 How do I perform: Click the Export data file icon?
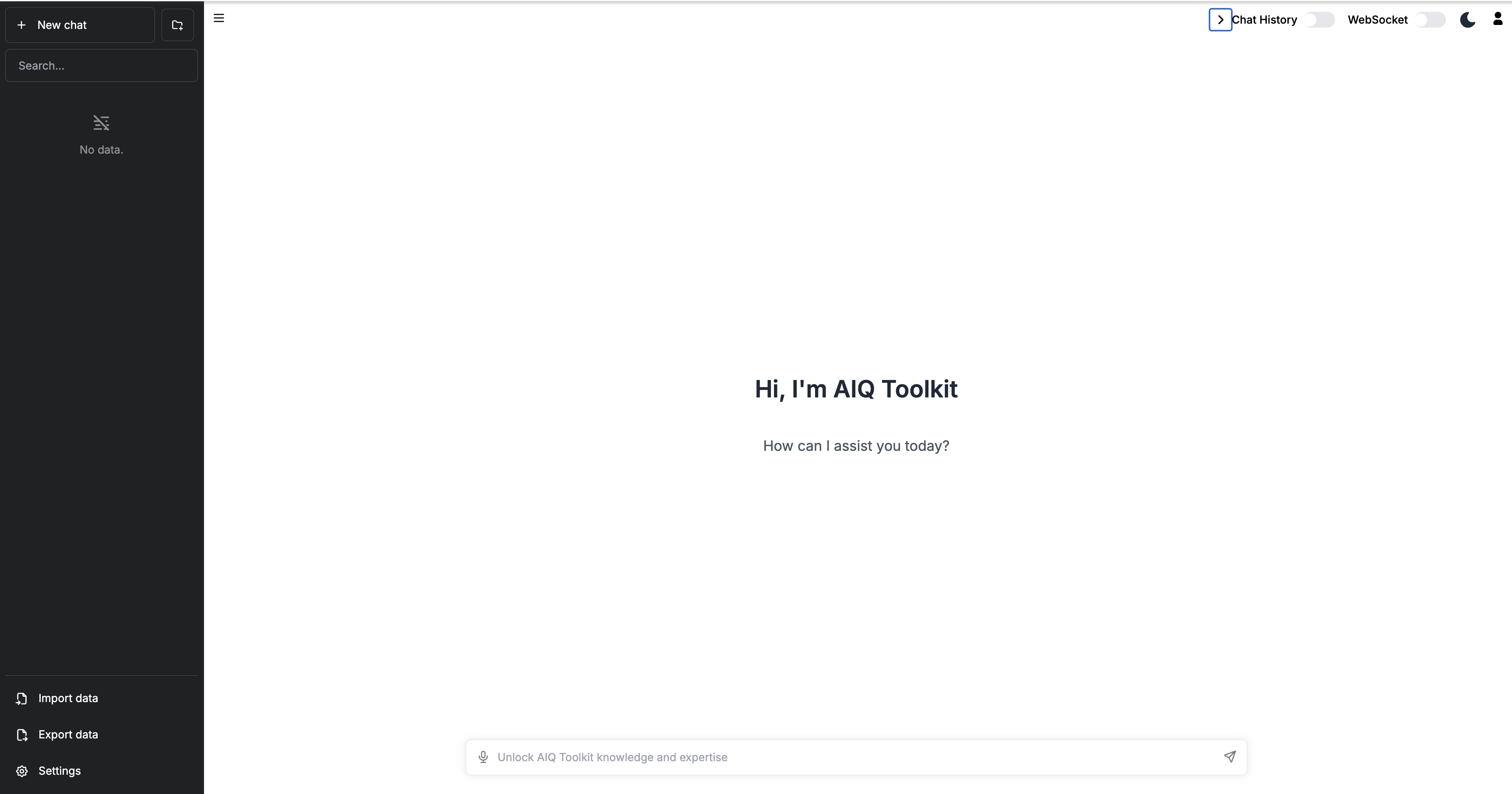coord(22,735)
